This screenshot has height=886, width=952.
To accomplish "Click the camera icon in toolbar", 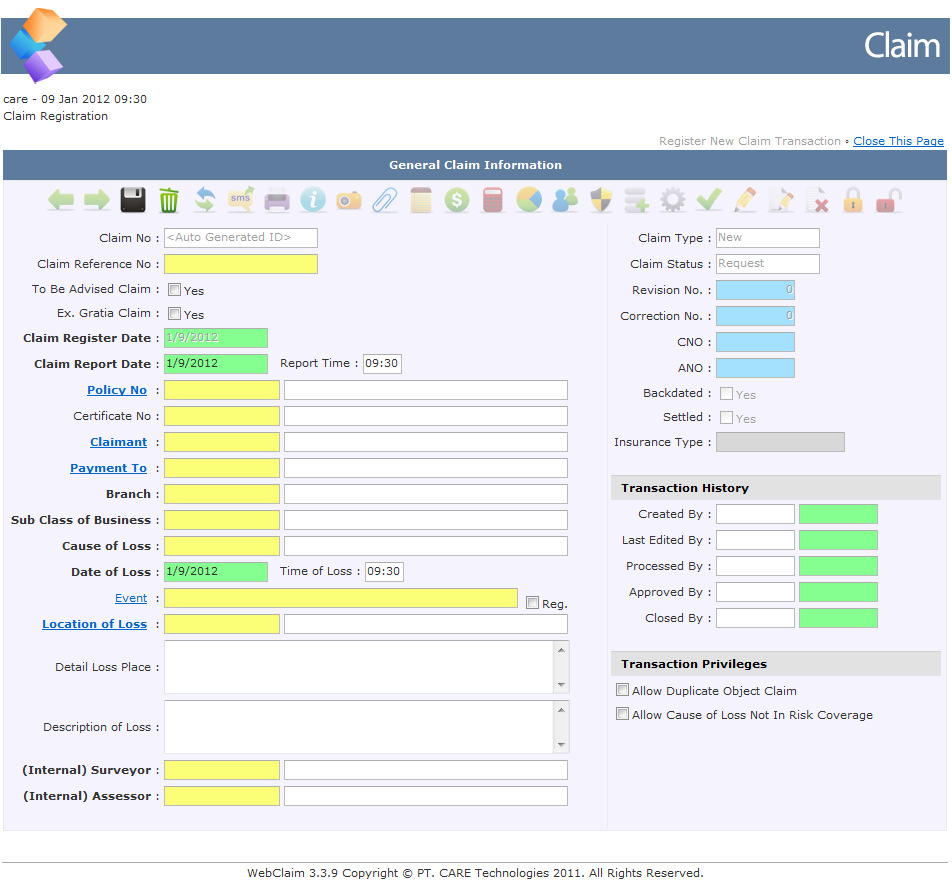I will point(349,200).
